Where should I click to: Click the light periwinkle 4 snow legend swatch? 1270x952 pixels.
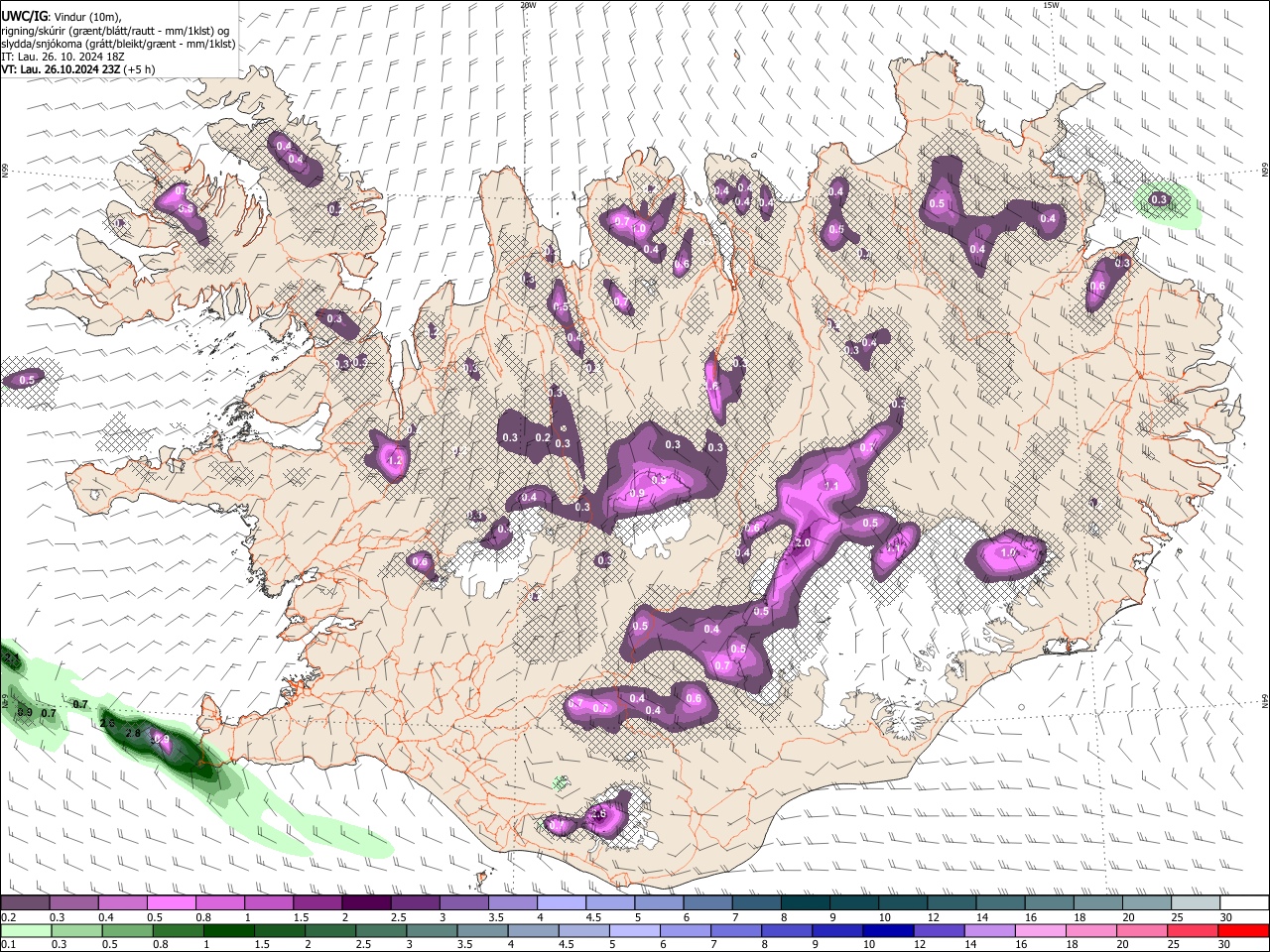[x=560, y=903]
